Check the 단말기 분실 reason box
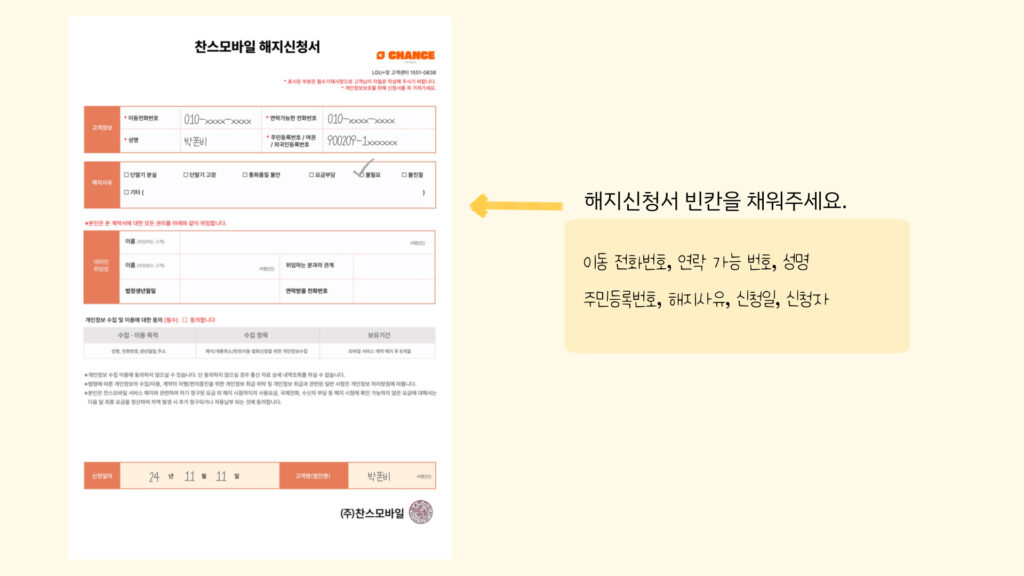This screenshot has height=576, width=1024. (x=127, y=175)
